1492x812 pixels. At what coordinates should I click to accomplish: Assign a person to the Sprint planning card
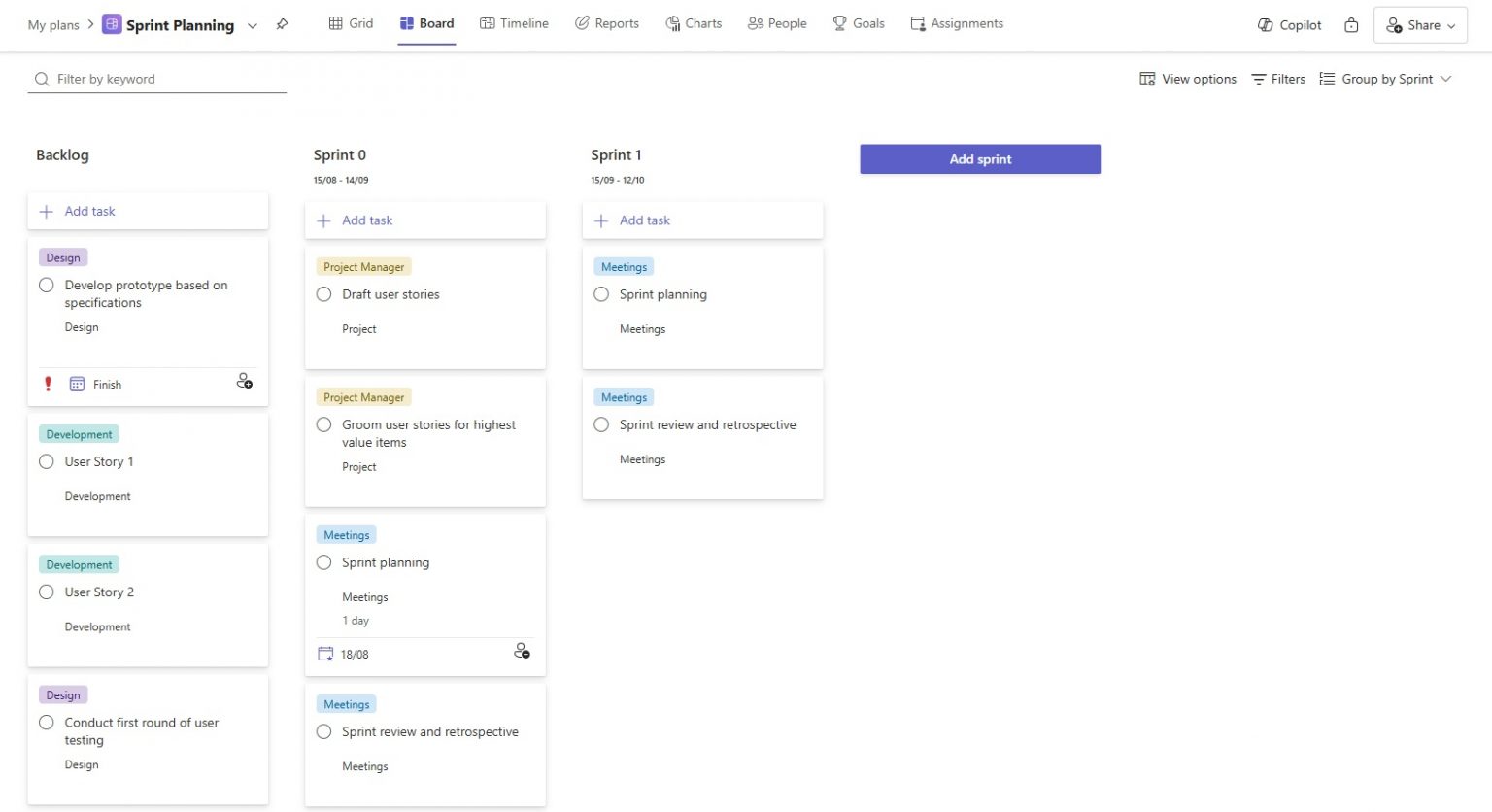pyautogui.click(x=522, y=651)
